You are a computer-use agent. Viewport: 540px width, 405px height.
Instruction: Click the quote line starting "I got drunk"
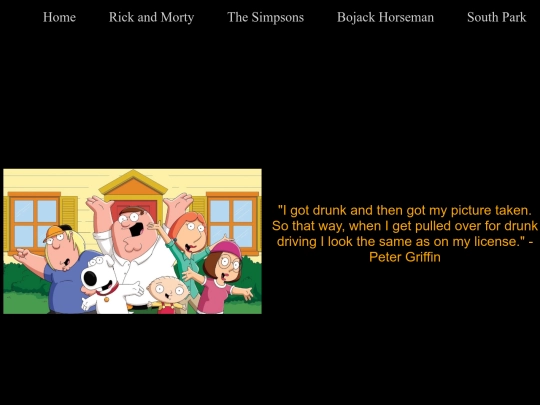coord(405,210)
